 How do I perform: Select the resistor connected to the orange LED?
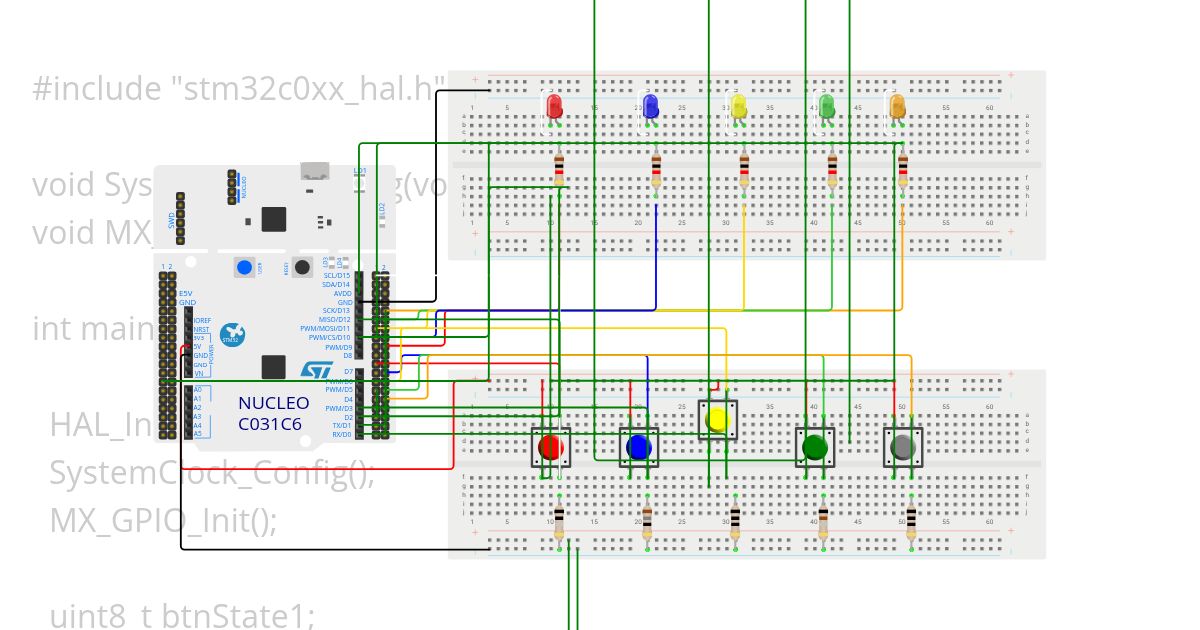(x=902, y=171)
